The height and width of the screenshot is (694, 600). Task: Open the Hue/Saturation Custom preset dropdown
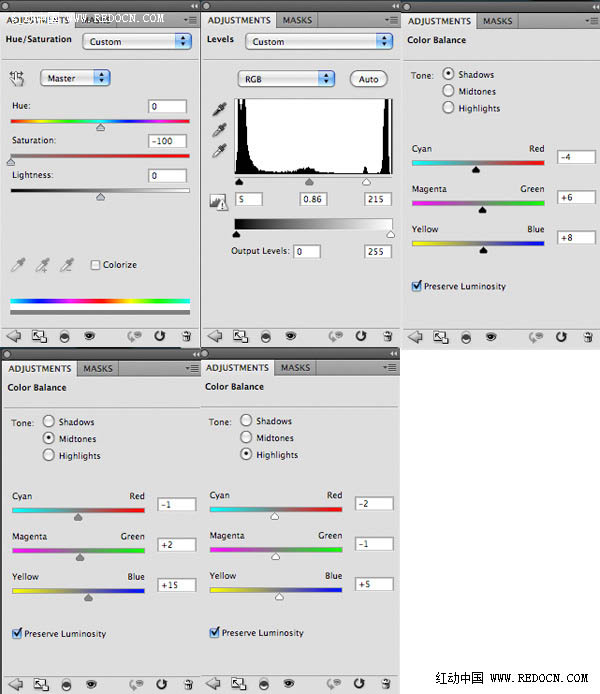coord(137,42)
